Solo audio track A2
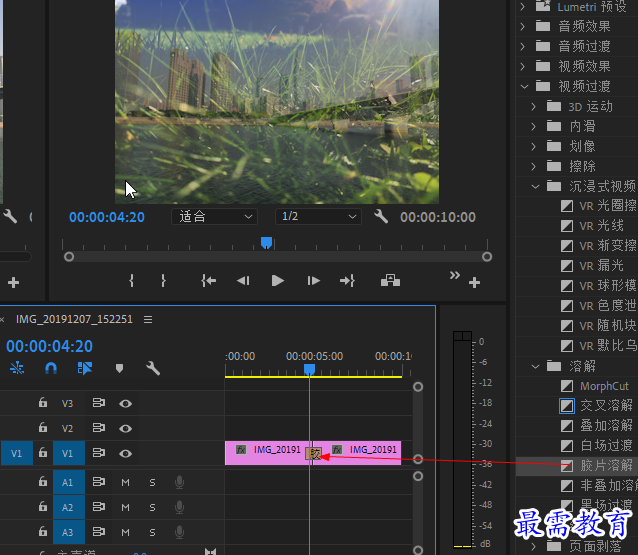The image size is (638, 555). click(152, 507)
